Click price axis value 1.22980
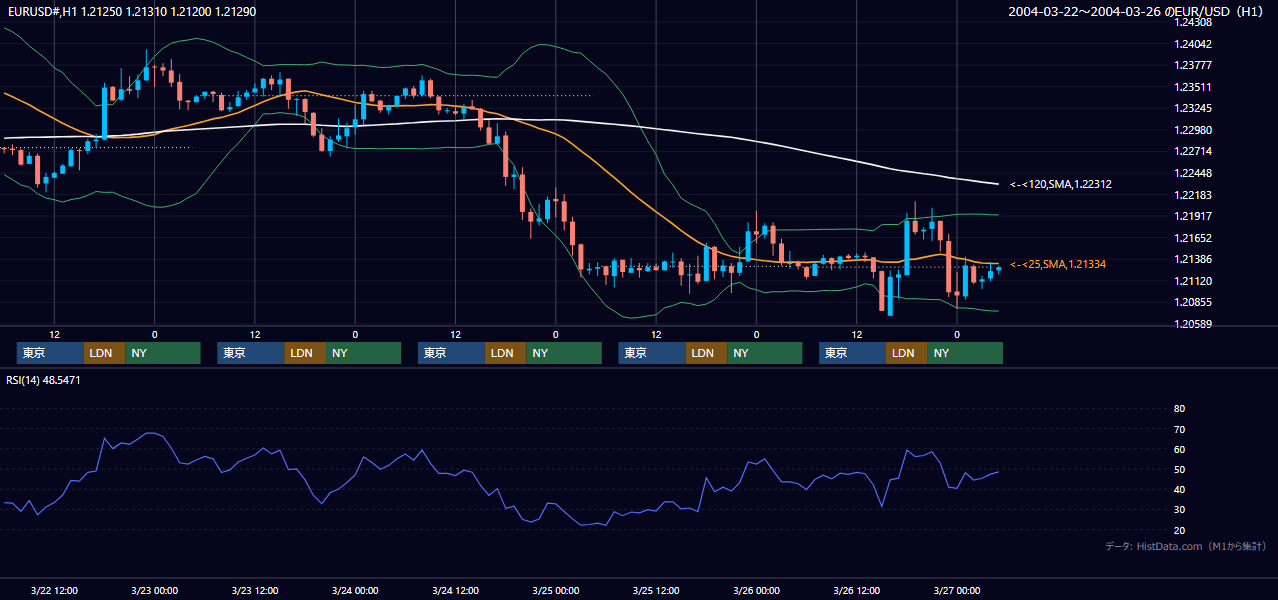Image resolution: width=1278 pixels, height=600 pixels. (x=1193, y=130)
